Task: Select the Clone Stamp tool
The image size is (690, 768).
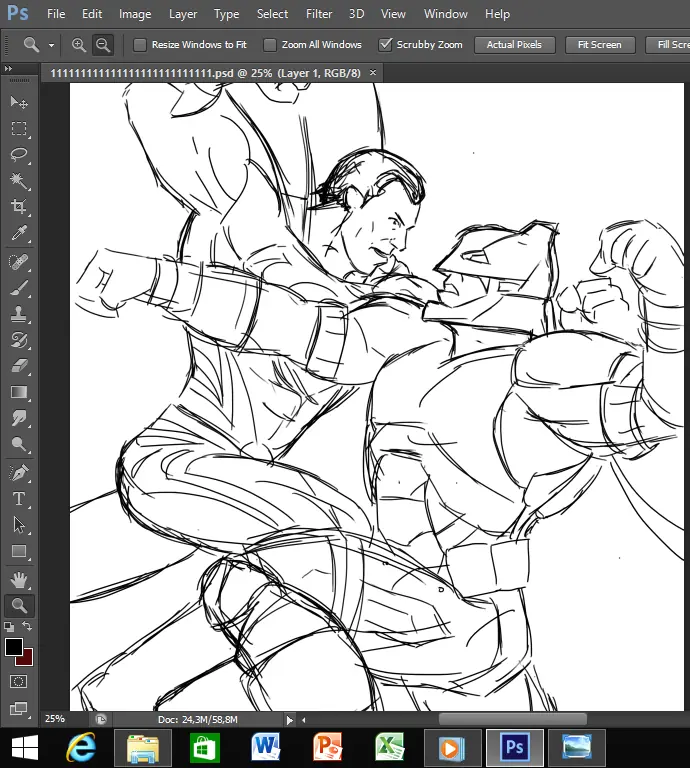Action: (x=19, y=313)
